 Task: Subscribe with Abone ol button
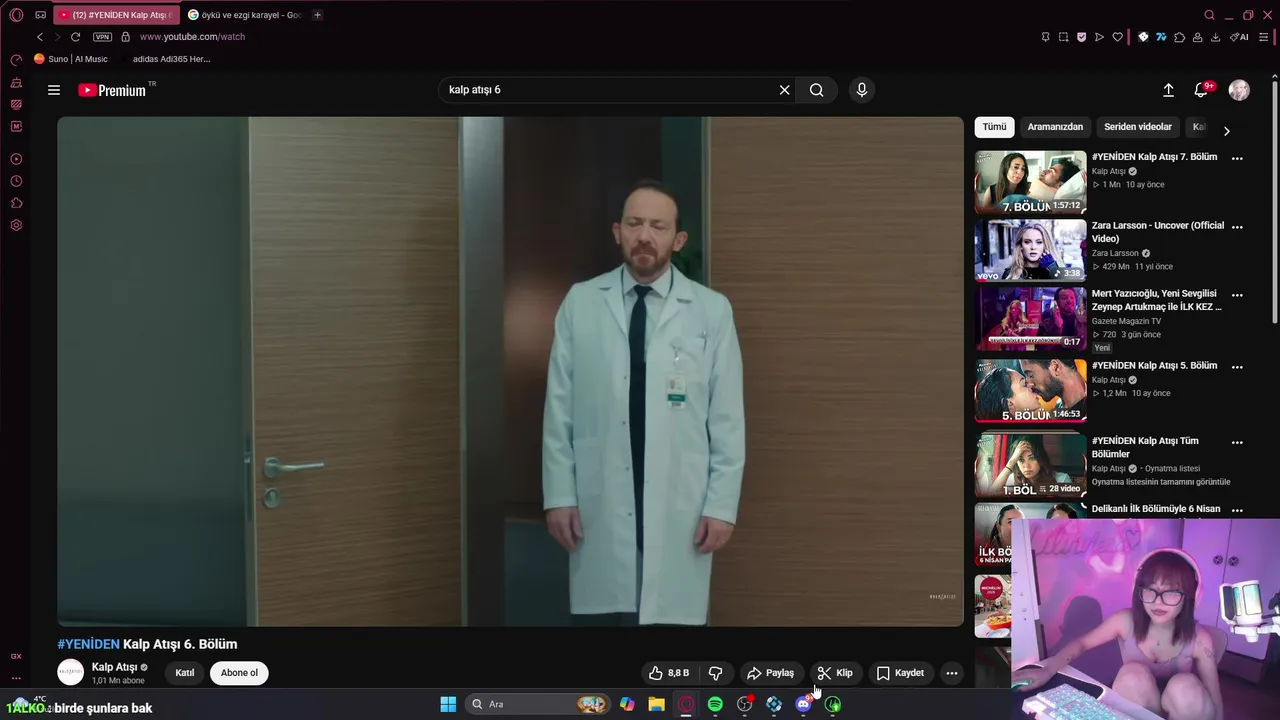pyautogui.click(x=239, y=673)
